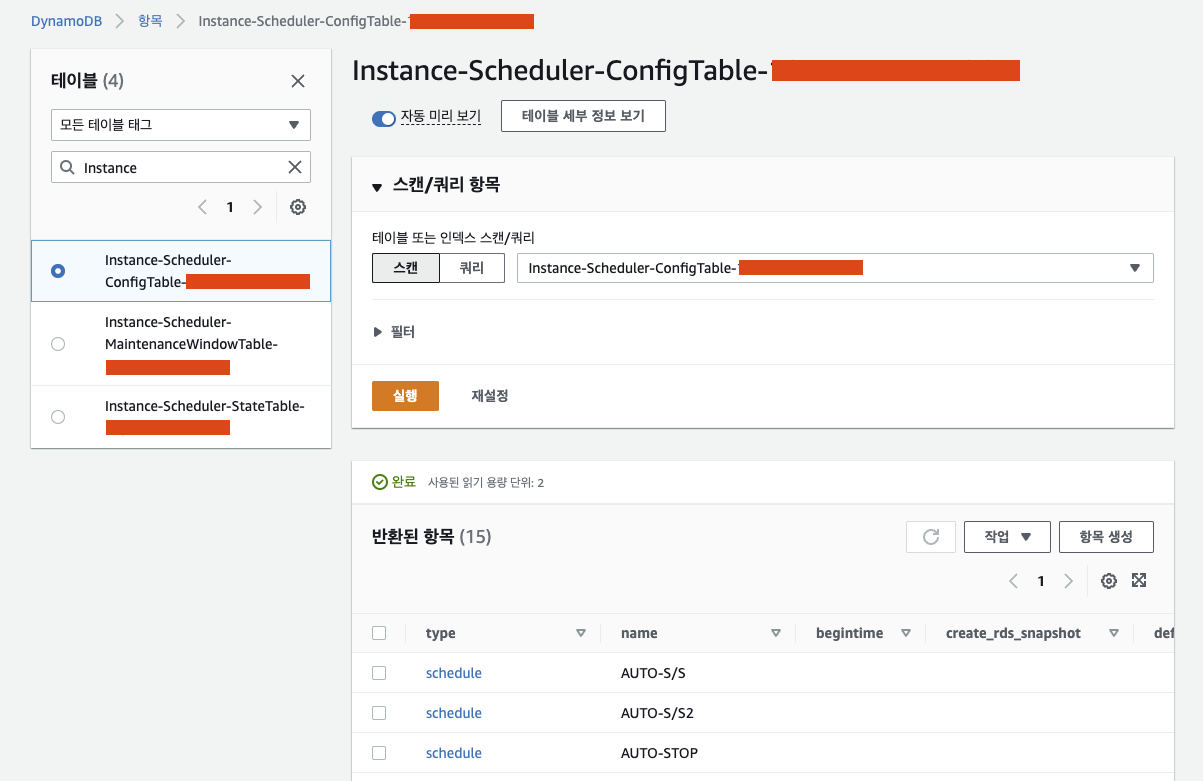1203x781 pixels.
Task: Sort by begintime column arrow
Action: click(906, 633)
